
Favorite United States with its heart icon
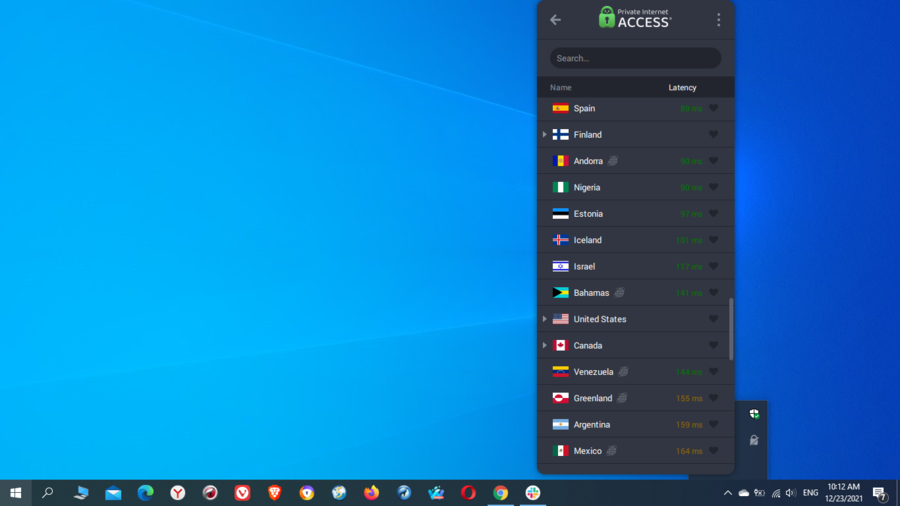click(x=713, y=319)
